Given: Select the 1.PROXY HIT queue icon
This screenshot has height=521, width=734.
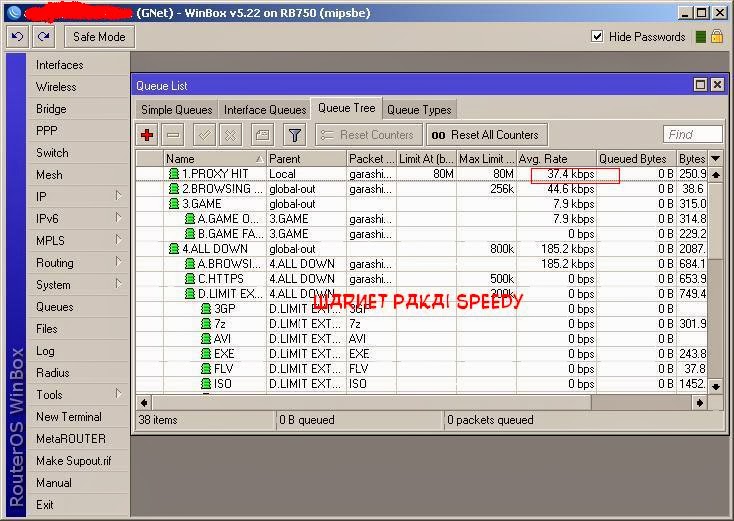Looking at the screenshot, I should [x=174, y=174].
